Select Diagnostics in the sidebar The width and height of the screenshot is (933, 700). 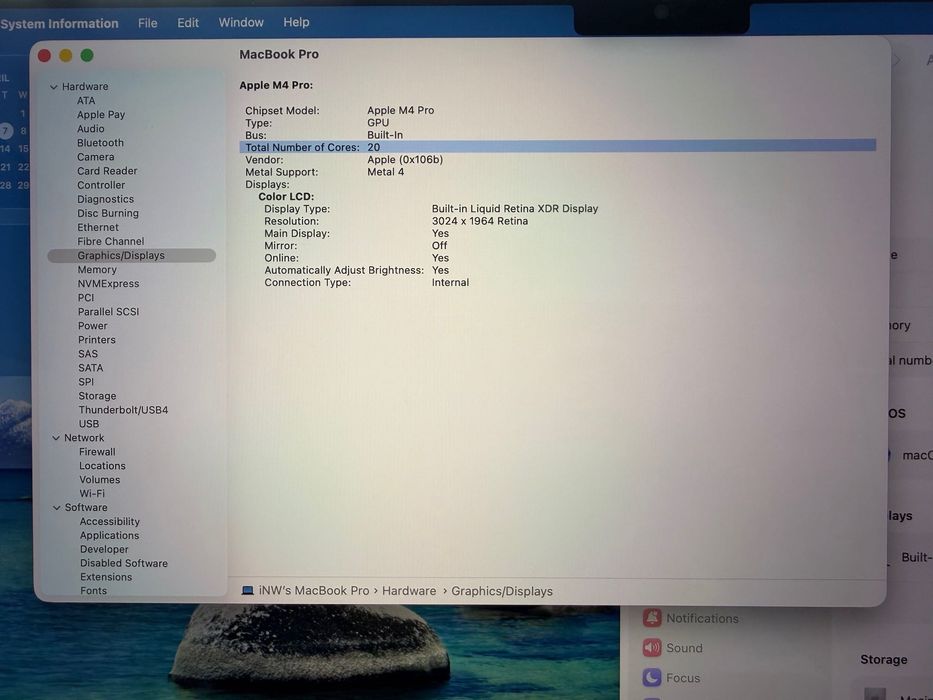tap(105, 199)
